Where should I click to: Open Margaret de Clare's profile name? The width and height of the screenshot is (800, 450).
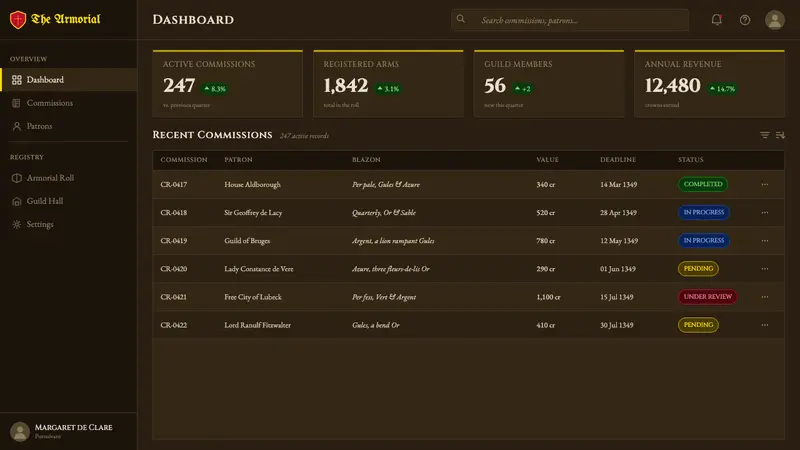(x=73, y=428)
